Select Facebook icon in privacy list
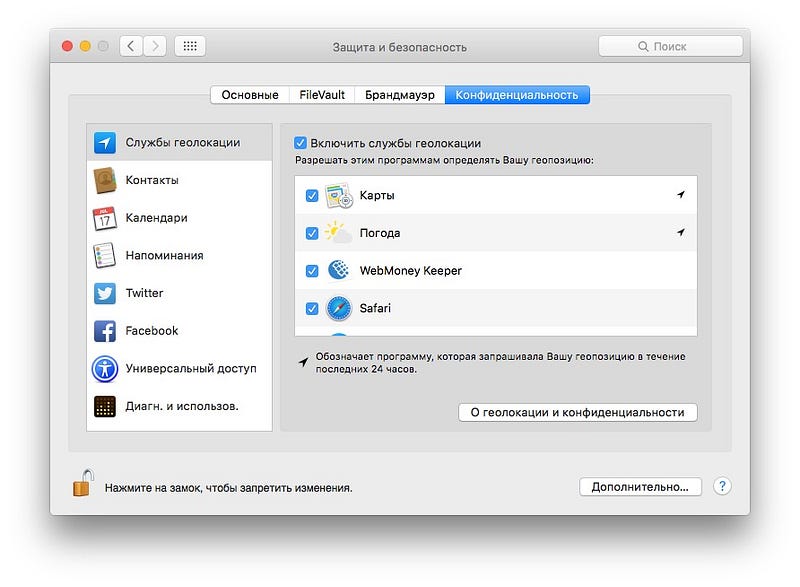 tap(105, 331)
